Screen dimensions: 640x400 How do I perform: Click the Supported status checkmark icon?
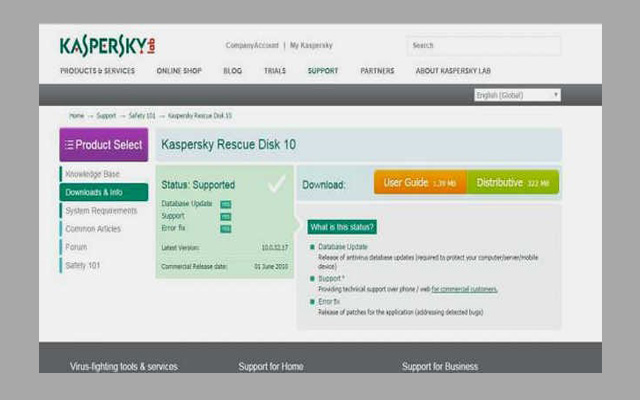click(277, 184)
